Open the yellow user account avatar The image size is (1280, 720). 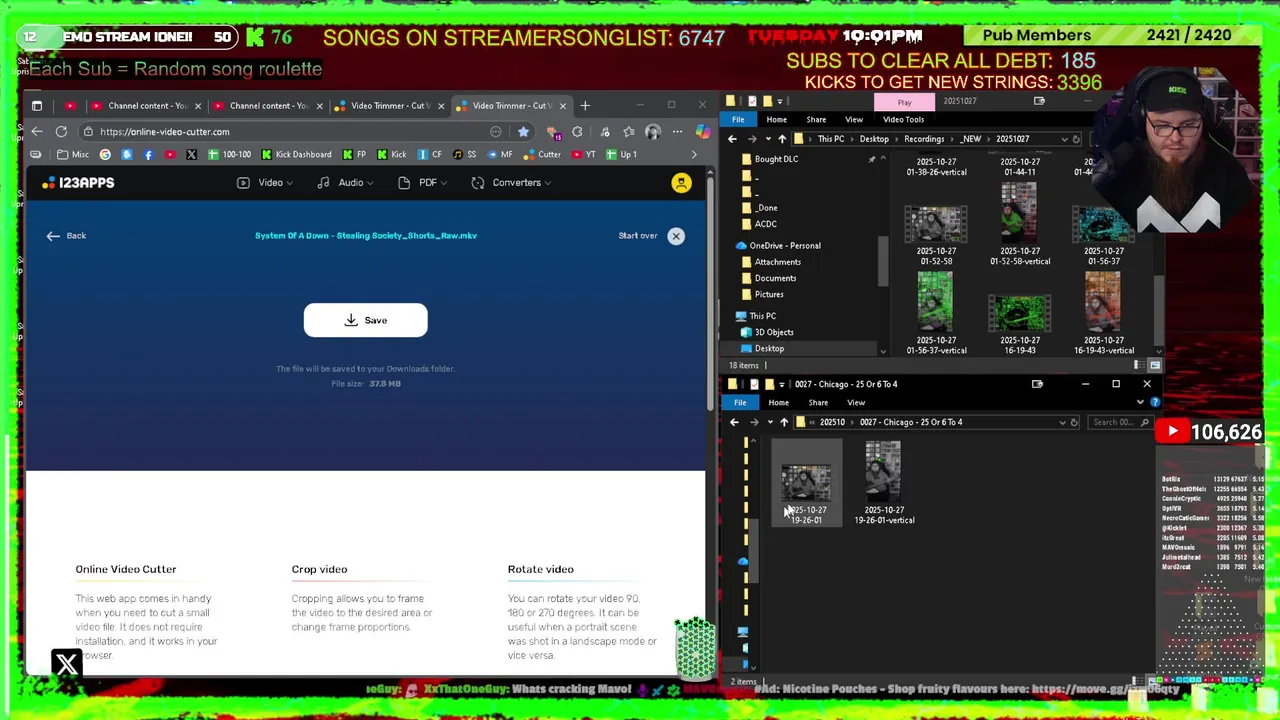tap(681, 183)
